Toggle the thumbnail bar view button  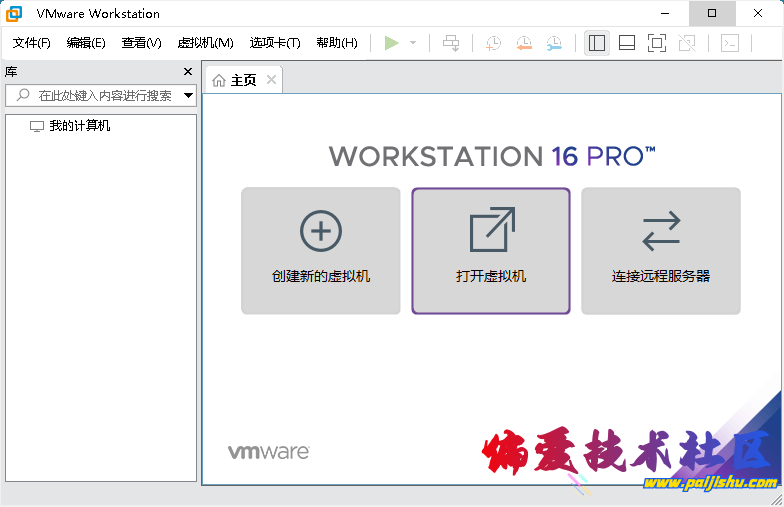coord(627,43)
